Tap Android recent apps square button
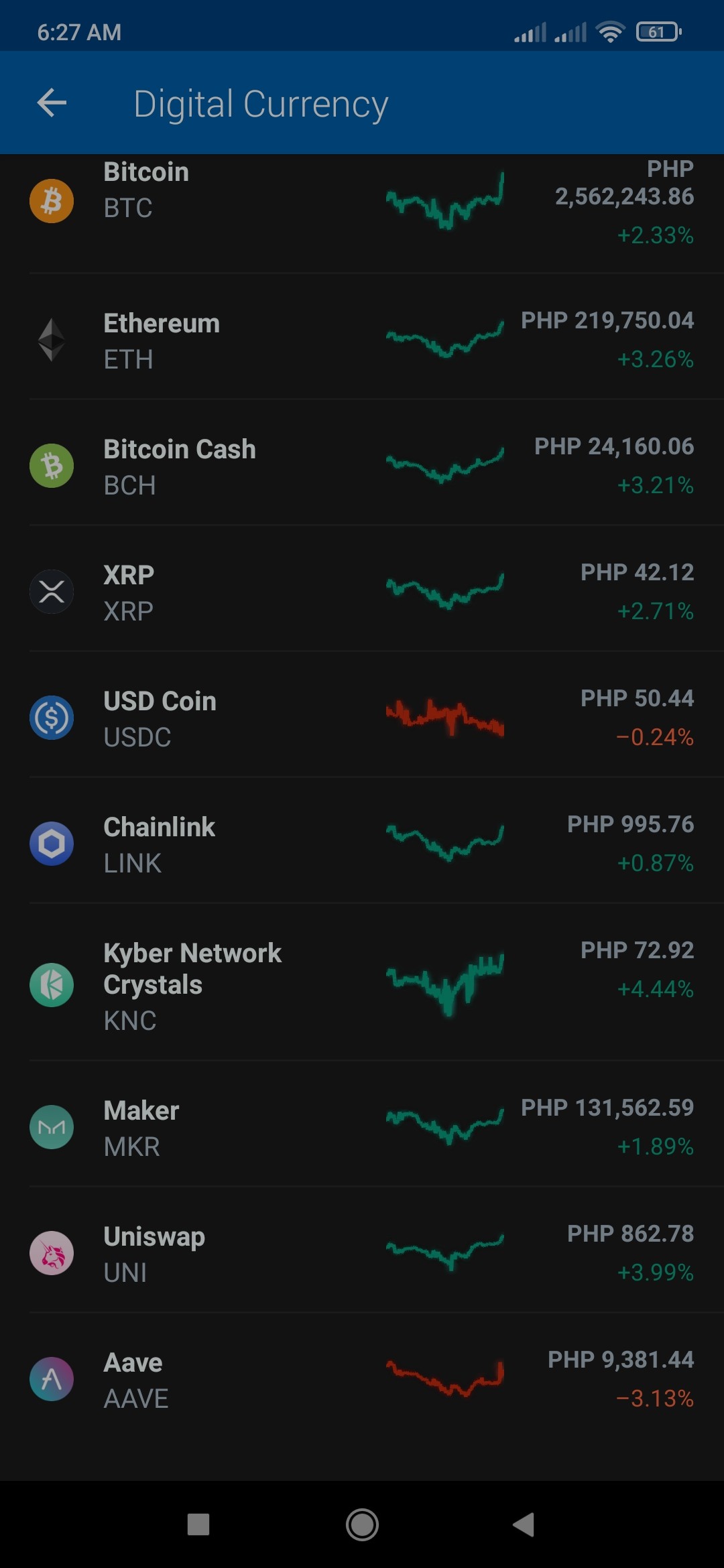724x1568 pixels. (x=198, y=1524)
